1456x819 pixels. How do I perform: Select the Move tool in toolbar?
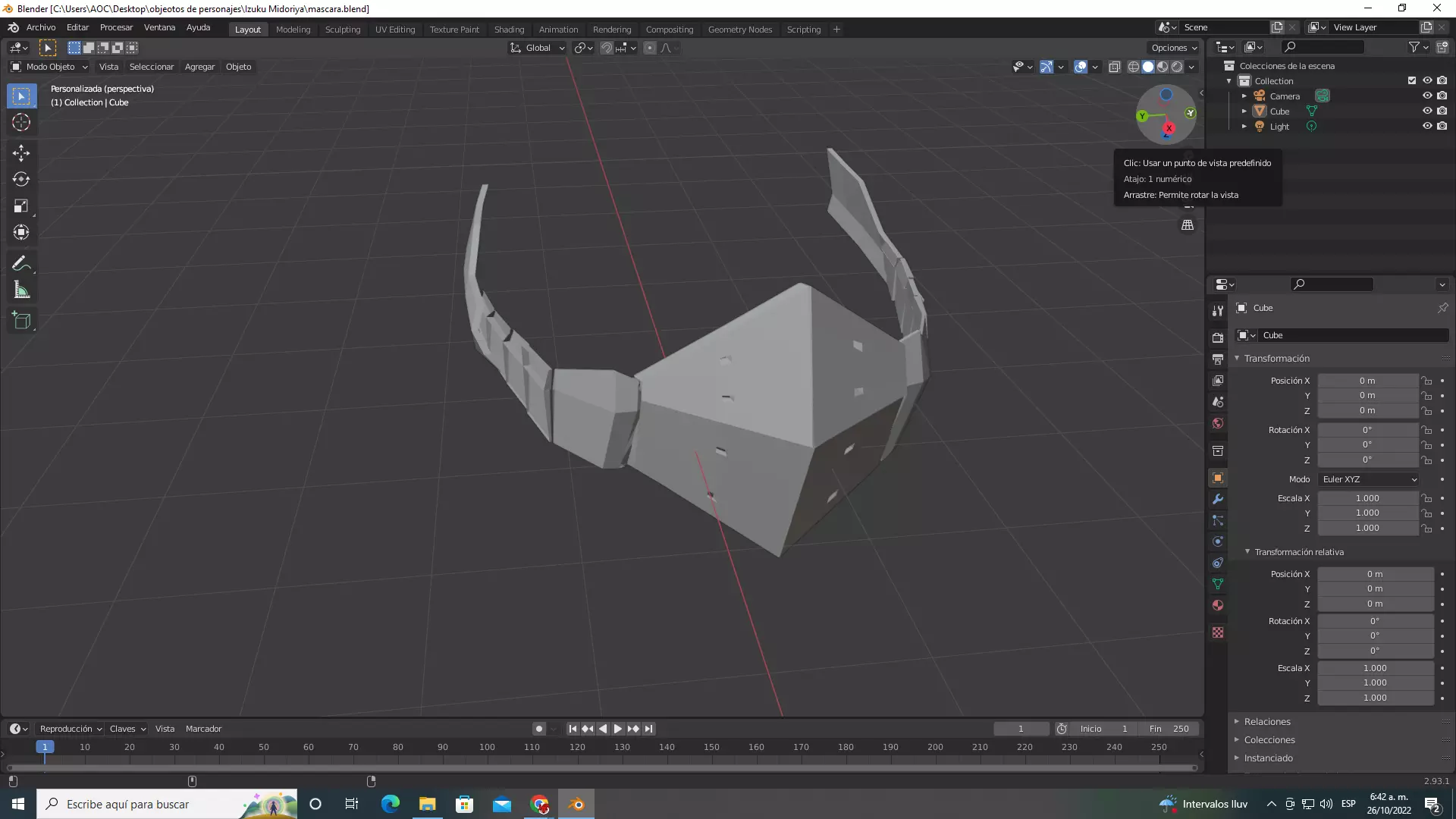[x=21, y=152]
